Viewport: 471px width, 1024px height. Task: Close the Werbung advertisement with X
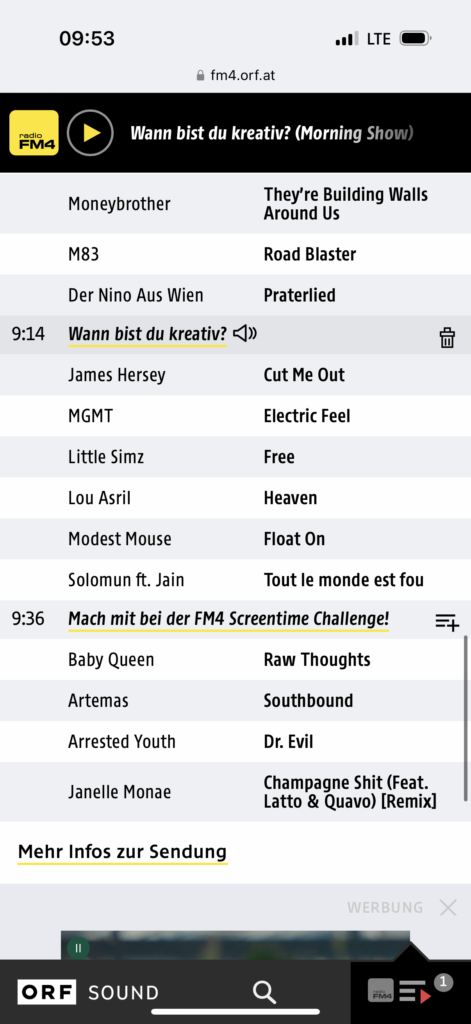pyautogui.click(x=447, y=907)
